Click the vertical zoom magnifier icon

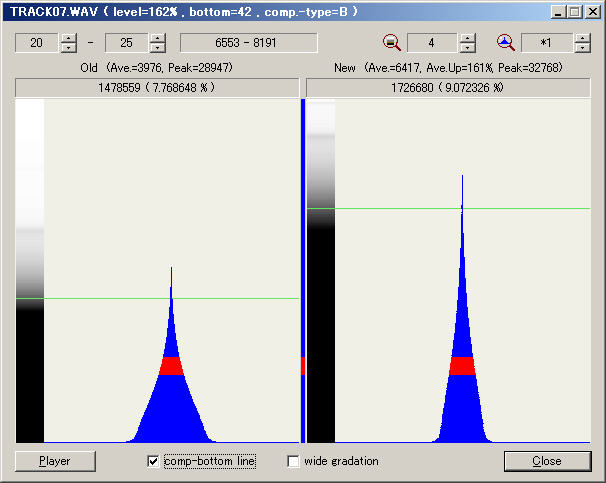(392, 43)
